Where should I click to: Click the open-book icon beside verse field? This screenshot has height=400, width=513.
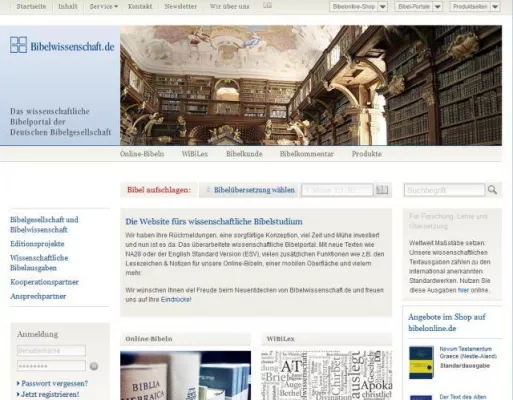coord(382,190)
